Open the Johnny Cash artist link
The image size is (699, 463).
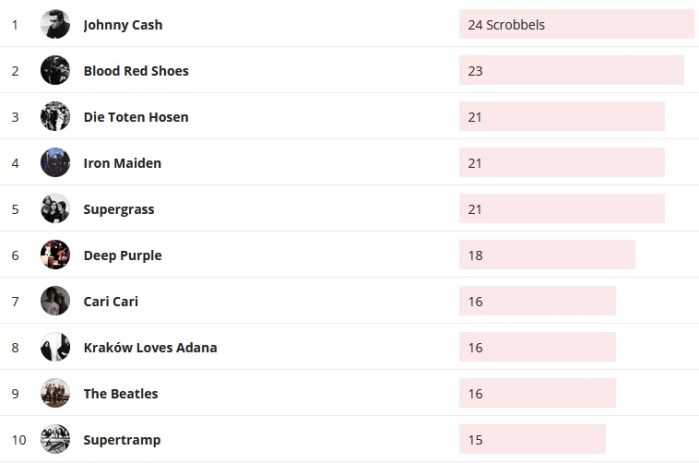tap(123, 25)
